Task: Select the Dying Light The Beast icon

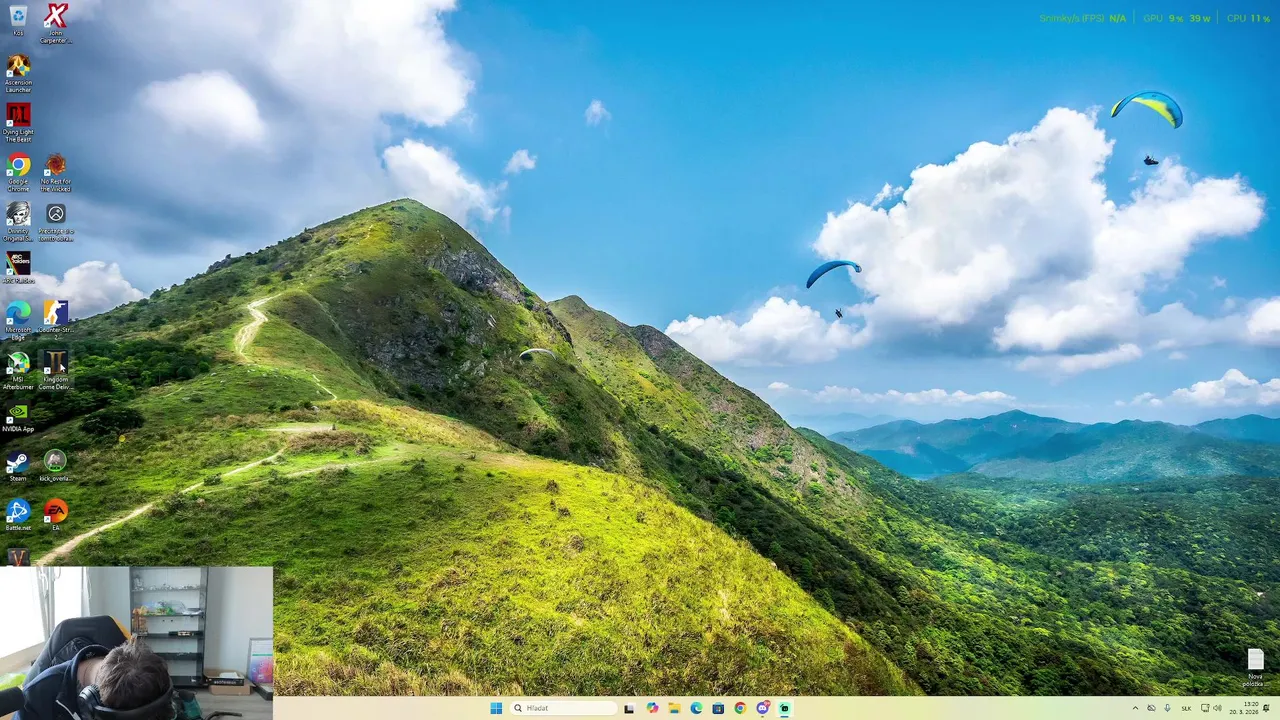Action: (x=18, y=123)
